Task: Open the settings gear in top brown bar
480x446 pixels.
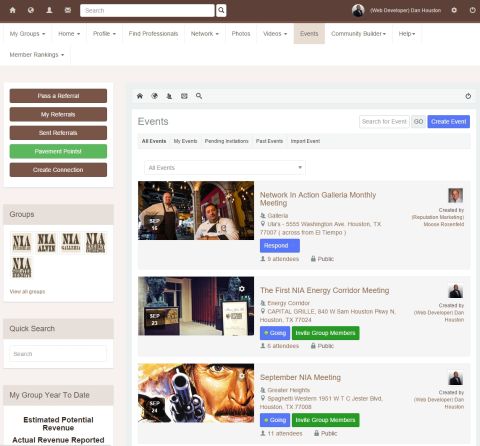Action: (454, 10)
